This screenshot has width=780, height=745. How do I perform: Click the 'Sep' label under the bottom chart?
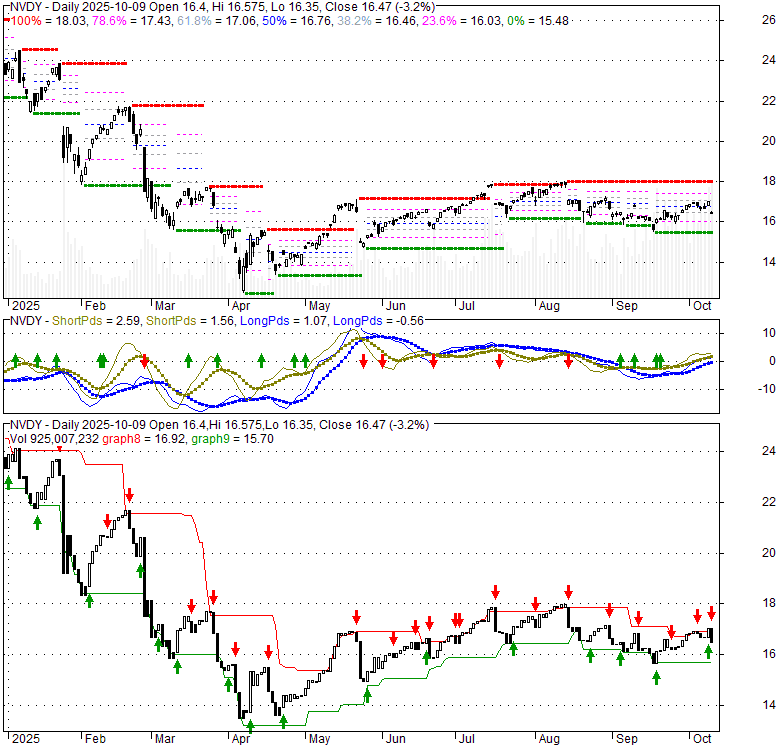(626, 739)
